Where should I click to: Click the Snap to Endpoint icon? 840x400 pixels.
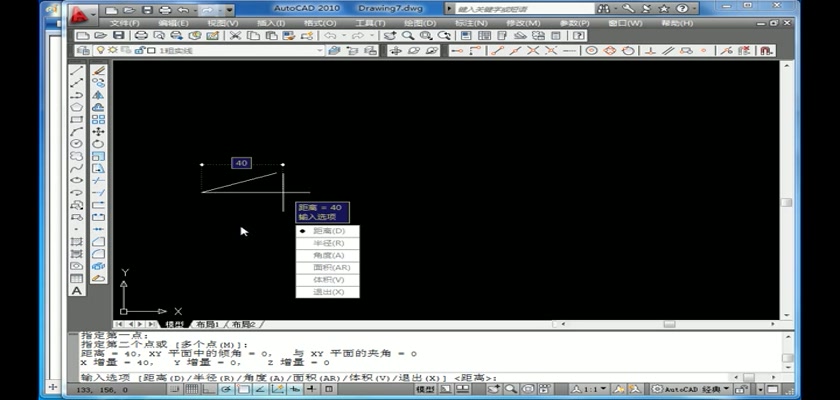coord(498,51)
